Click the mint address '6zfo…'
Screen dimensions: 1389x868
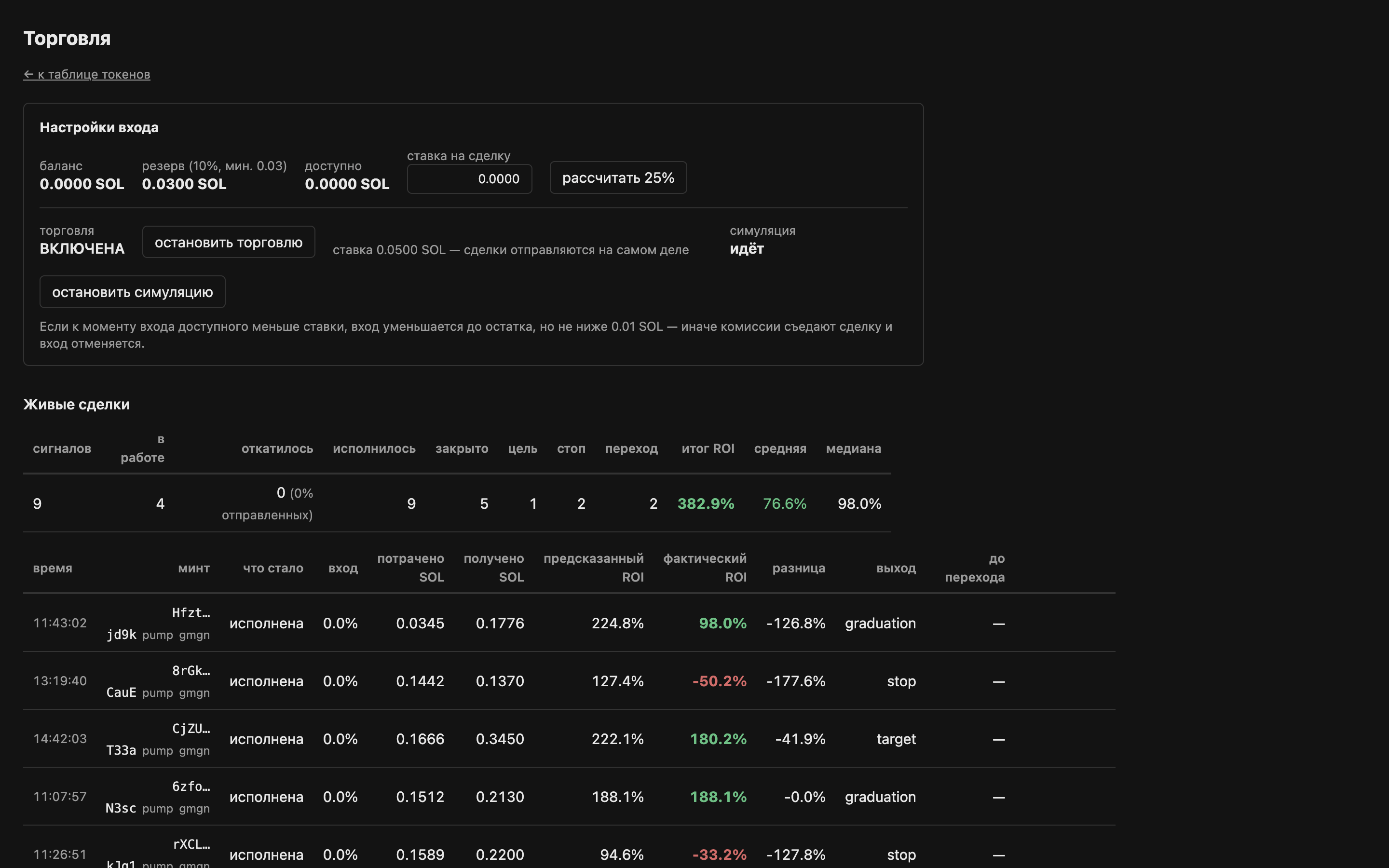191,787
